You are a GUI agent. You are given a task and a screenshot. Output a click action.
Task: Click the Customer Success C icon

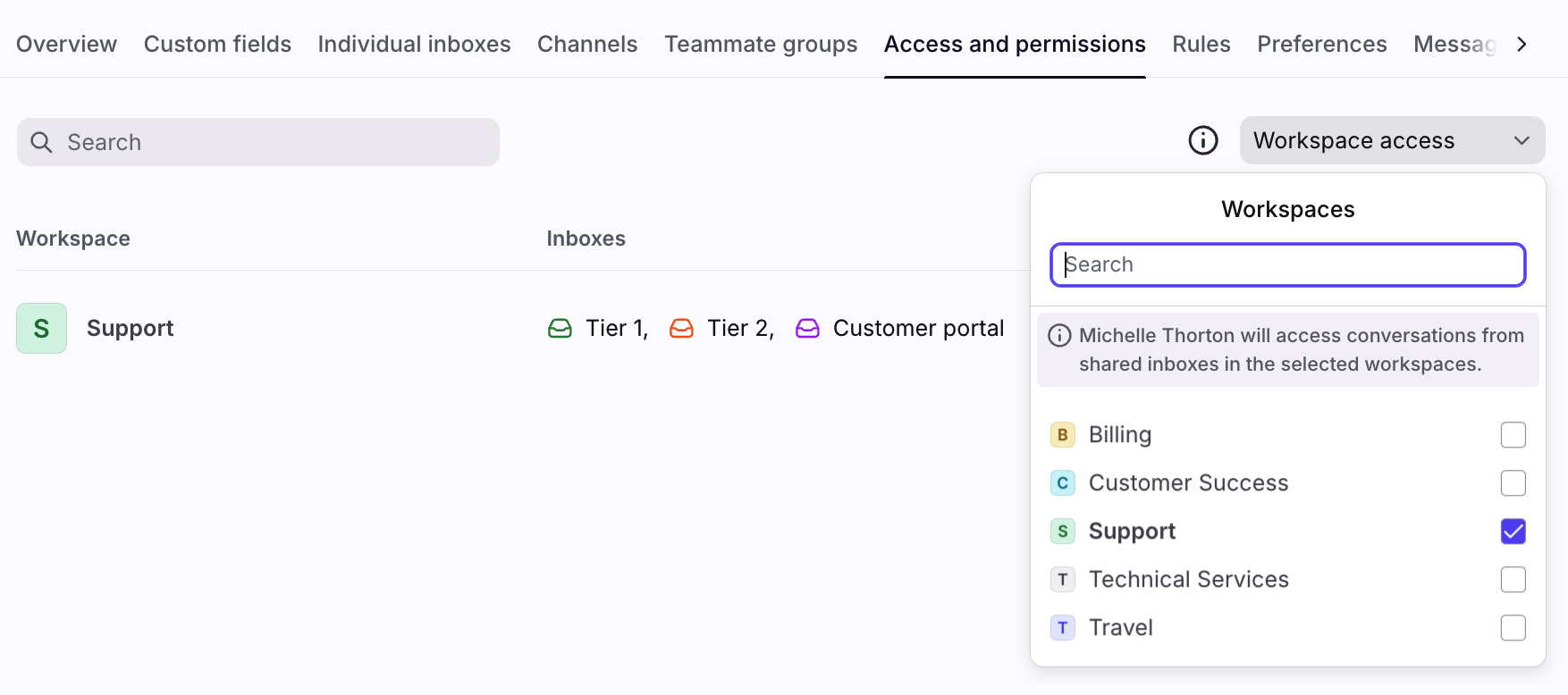tap(1062, 483)
